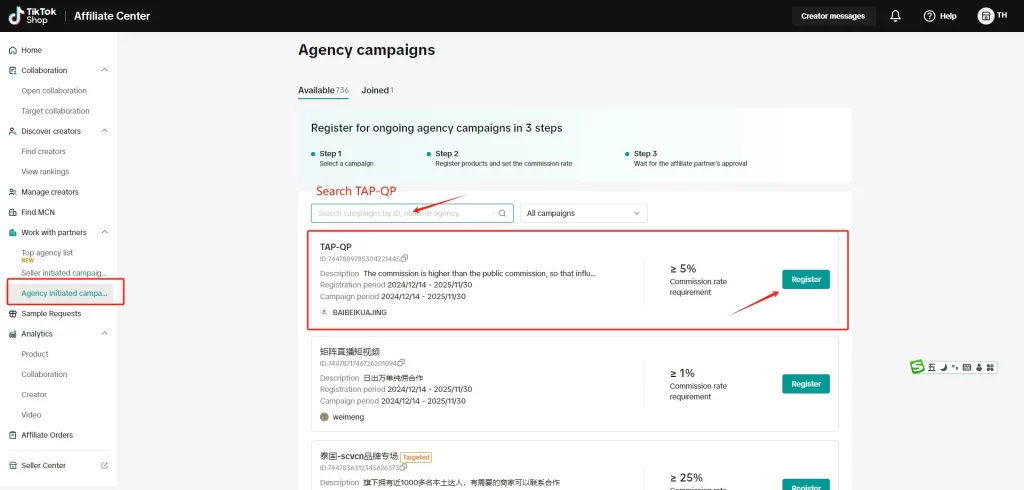Click the Sogou toolbar grid icon
1024x490 pixels.
click(x=990, y=367)
